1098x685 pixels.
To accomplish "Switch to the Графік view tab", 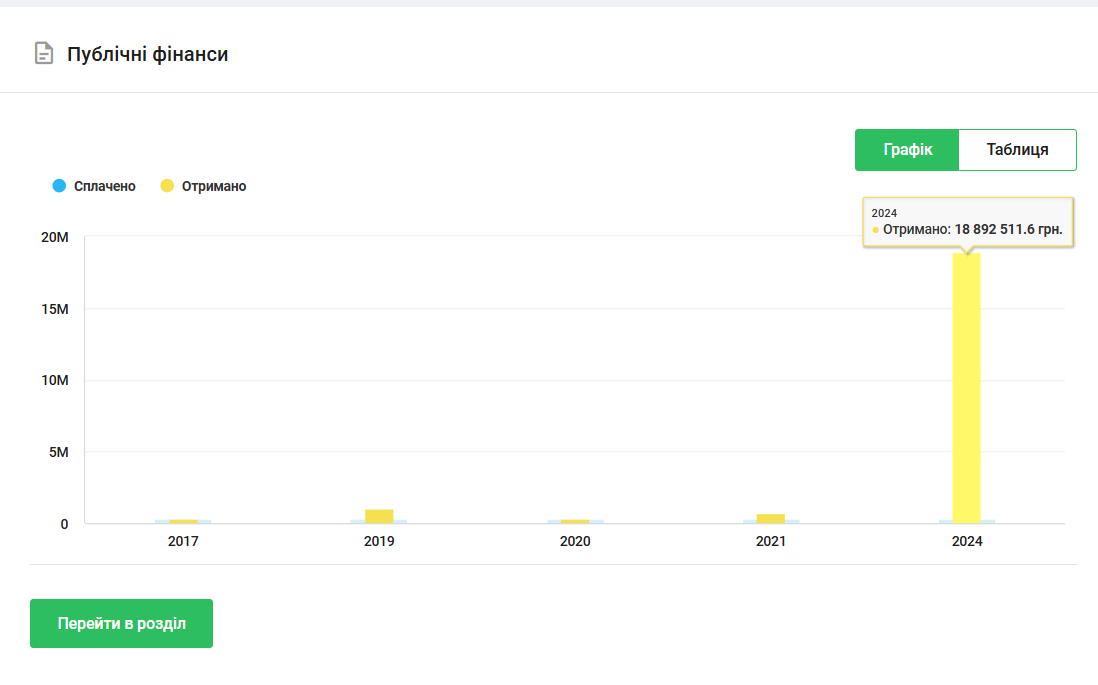I will click(907, 150).
